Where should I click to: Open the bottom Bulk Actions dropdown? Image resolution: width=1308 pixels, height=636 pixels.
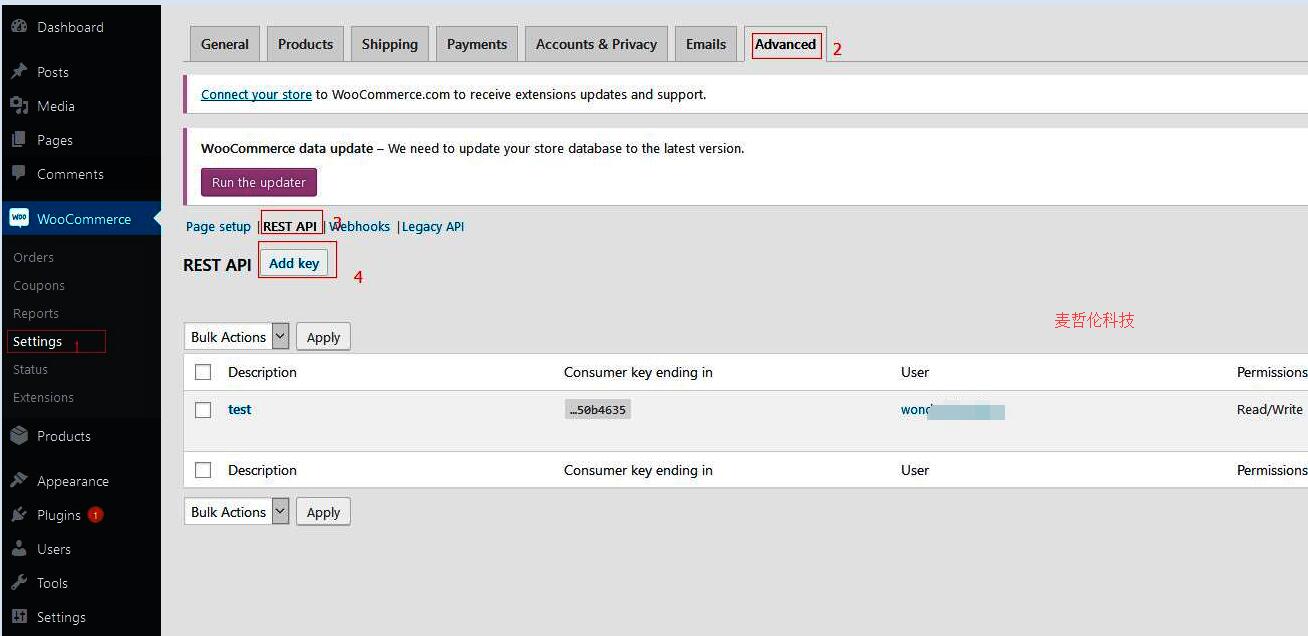pyautogui.click(x=237, y=512)
